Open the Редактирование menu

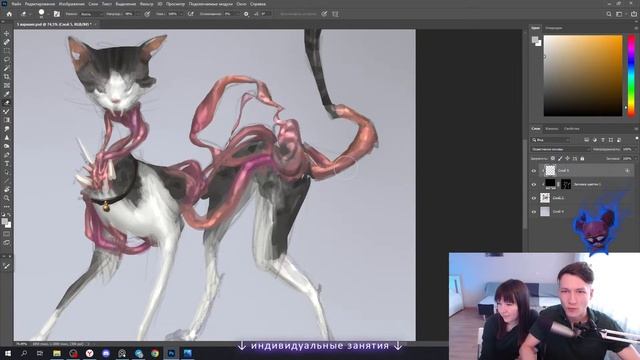[x=40, y=4]
